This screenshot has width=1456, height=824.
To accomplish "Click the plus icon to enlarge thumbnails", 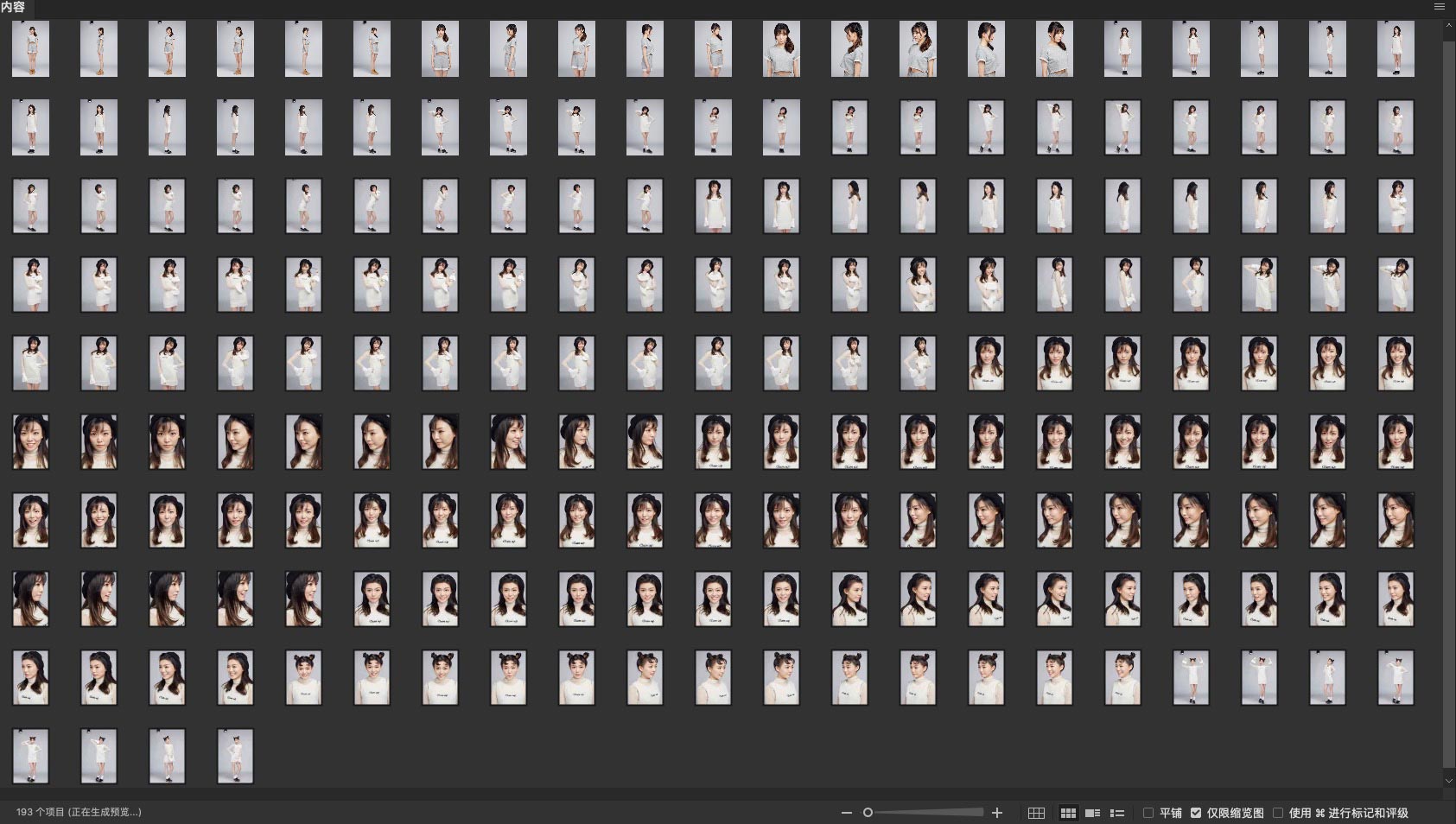I will click(997, 813).
